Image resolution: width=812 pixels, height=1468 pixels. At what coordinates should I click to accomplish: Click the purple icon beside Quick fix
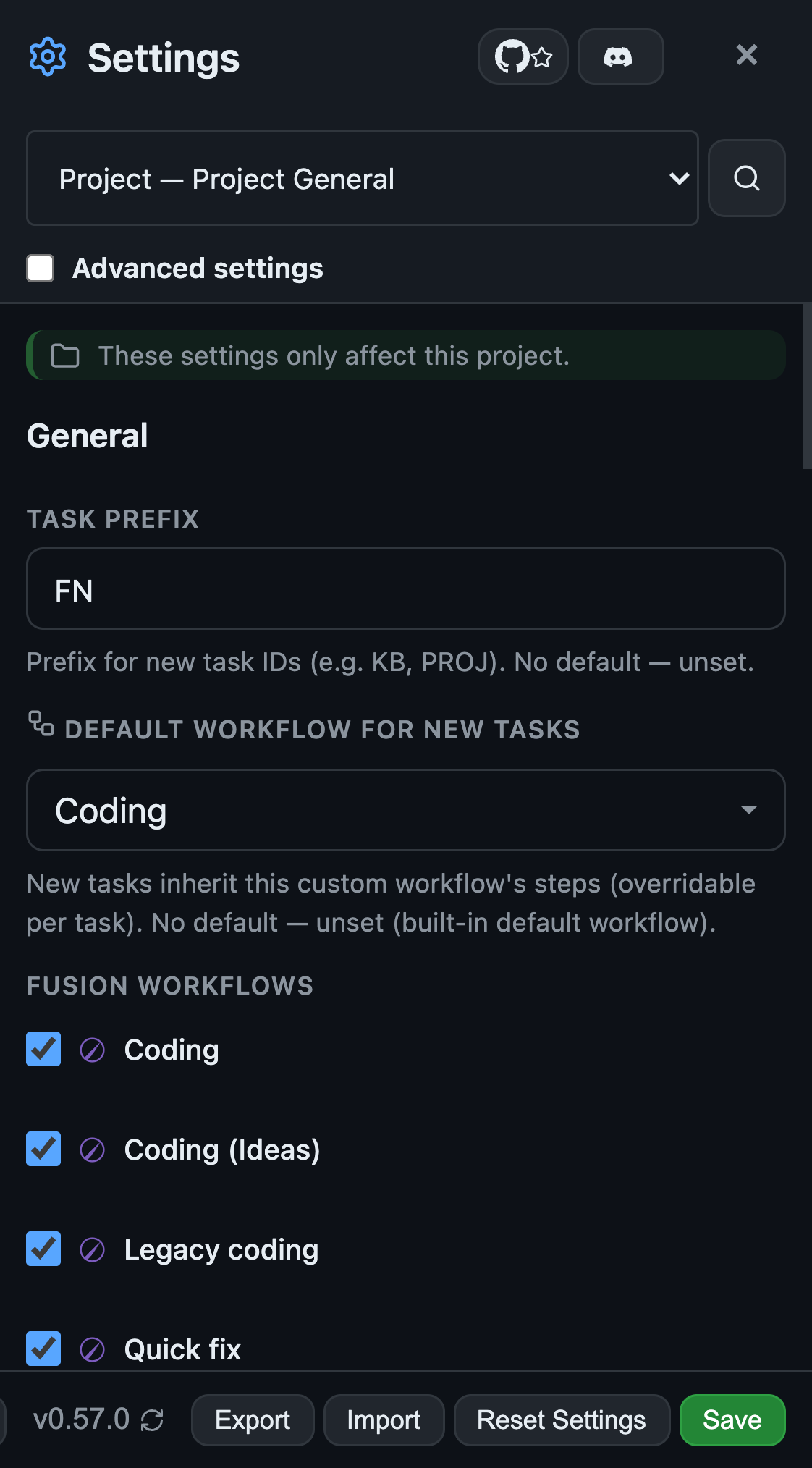92,1349
